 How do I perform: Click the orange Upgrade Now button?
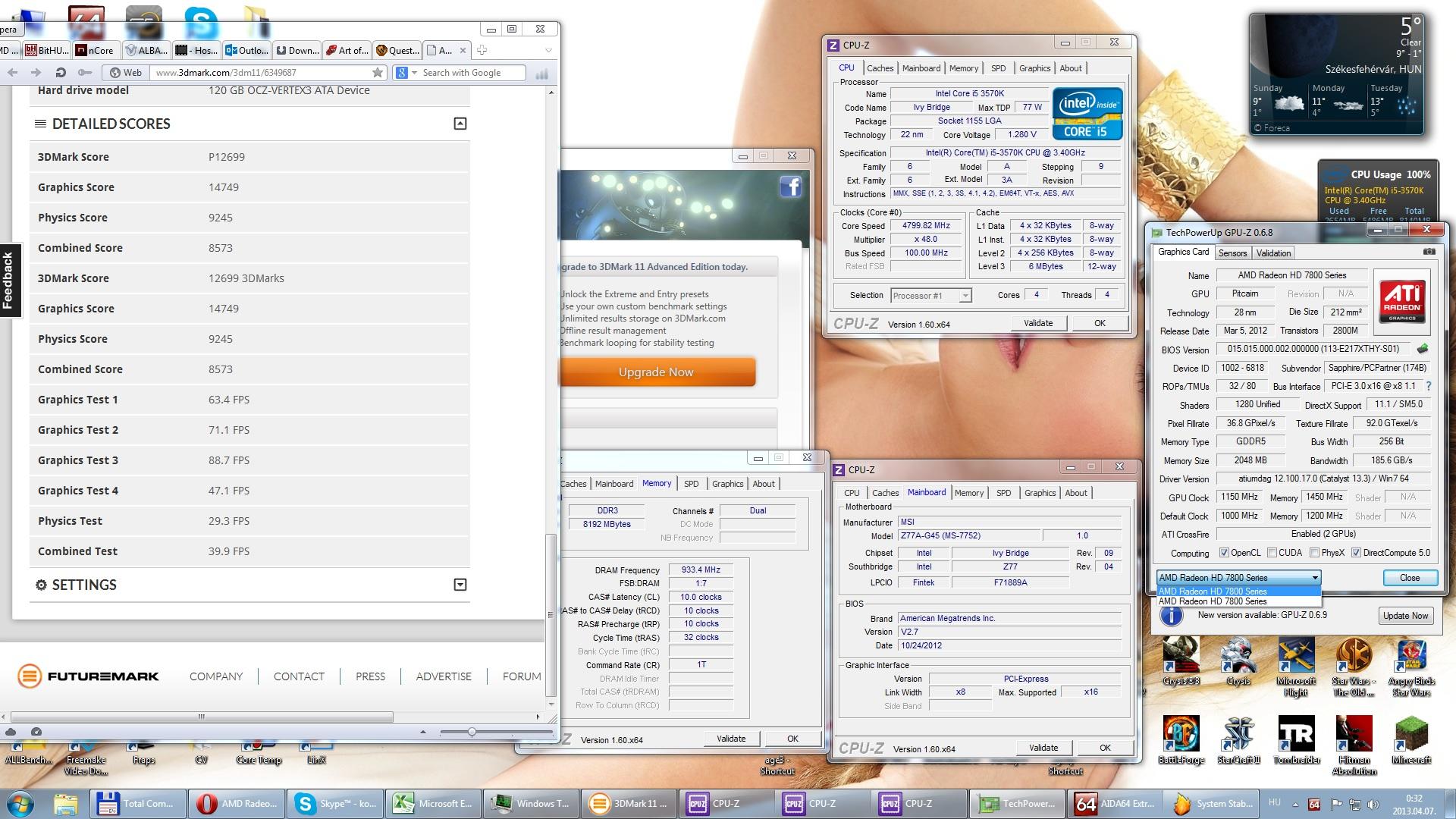coord(657,372)
